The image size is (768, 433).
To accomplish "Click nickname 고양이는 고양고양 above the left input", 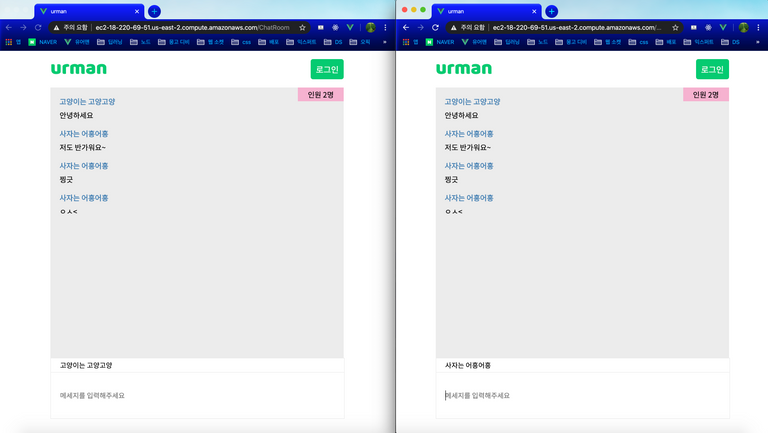I will (86, 365).
